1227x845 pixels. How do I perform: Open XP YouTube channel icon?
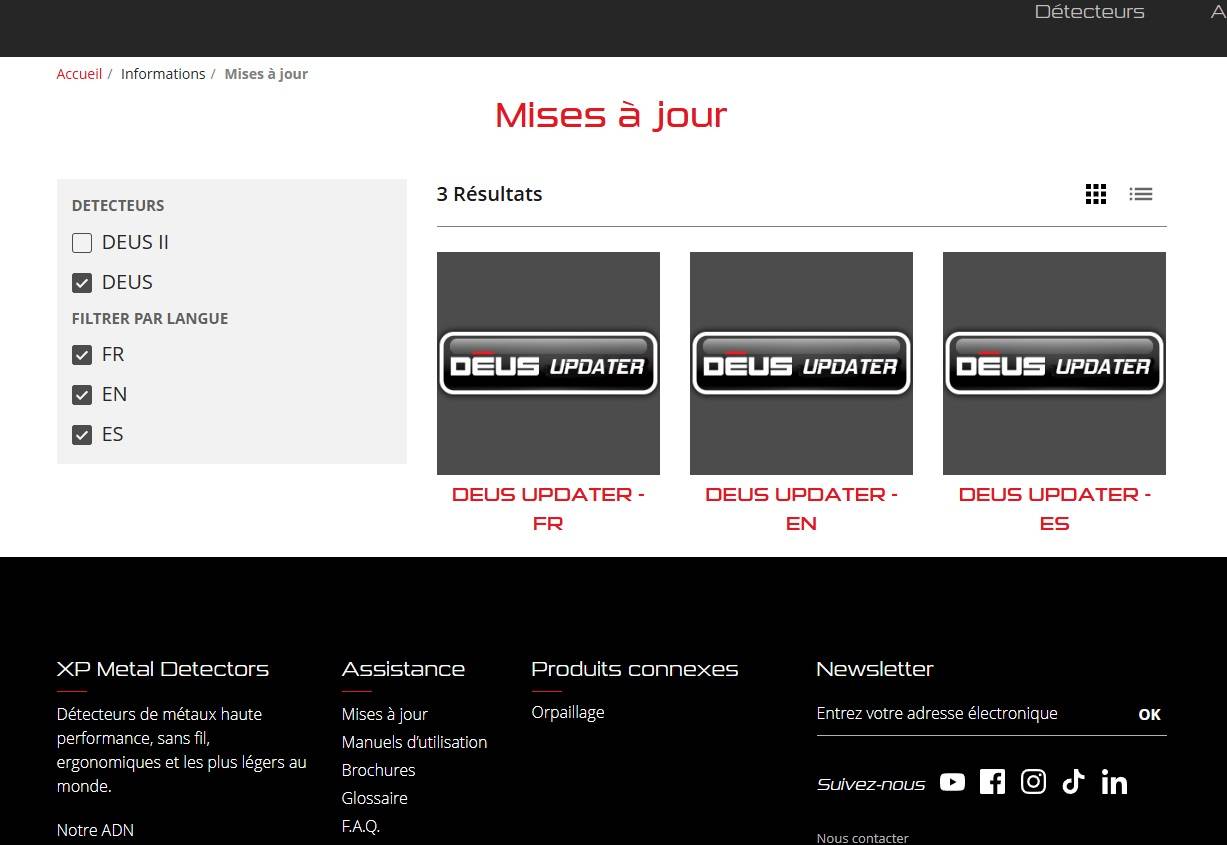(x=952, y=782)
